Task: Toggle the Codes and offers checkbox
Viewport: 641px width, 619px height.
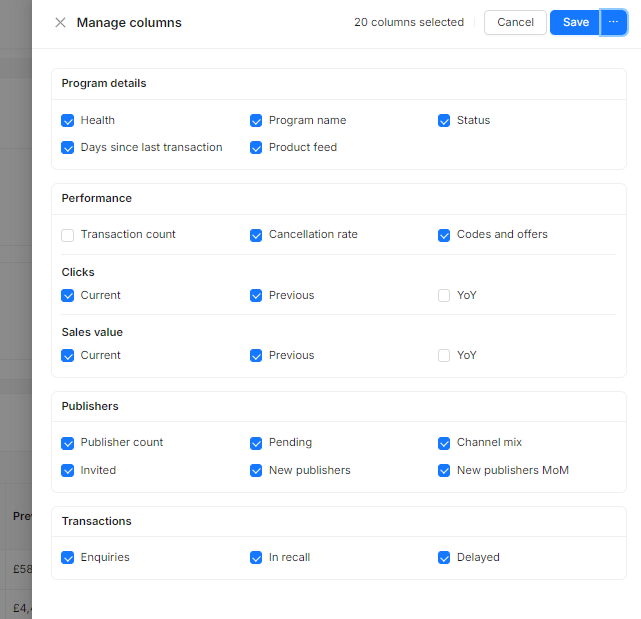Action: coord(444,235)
